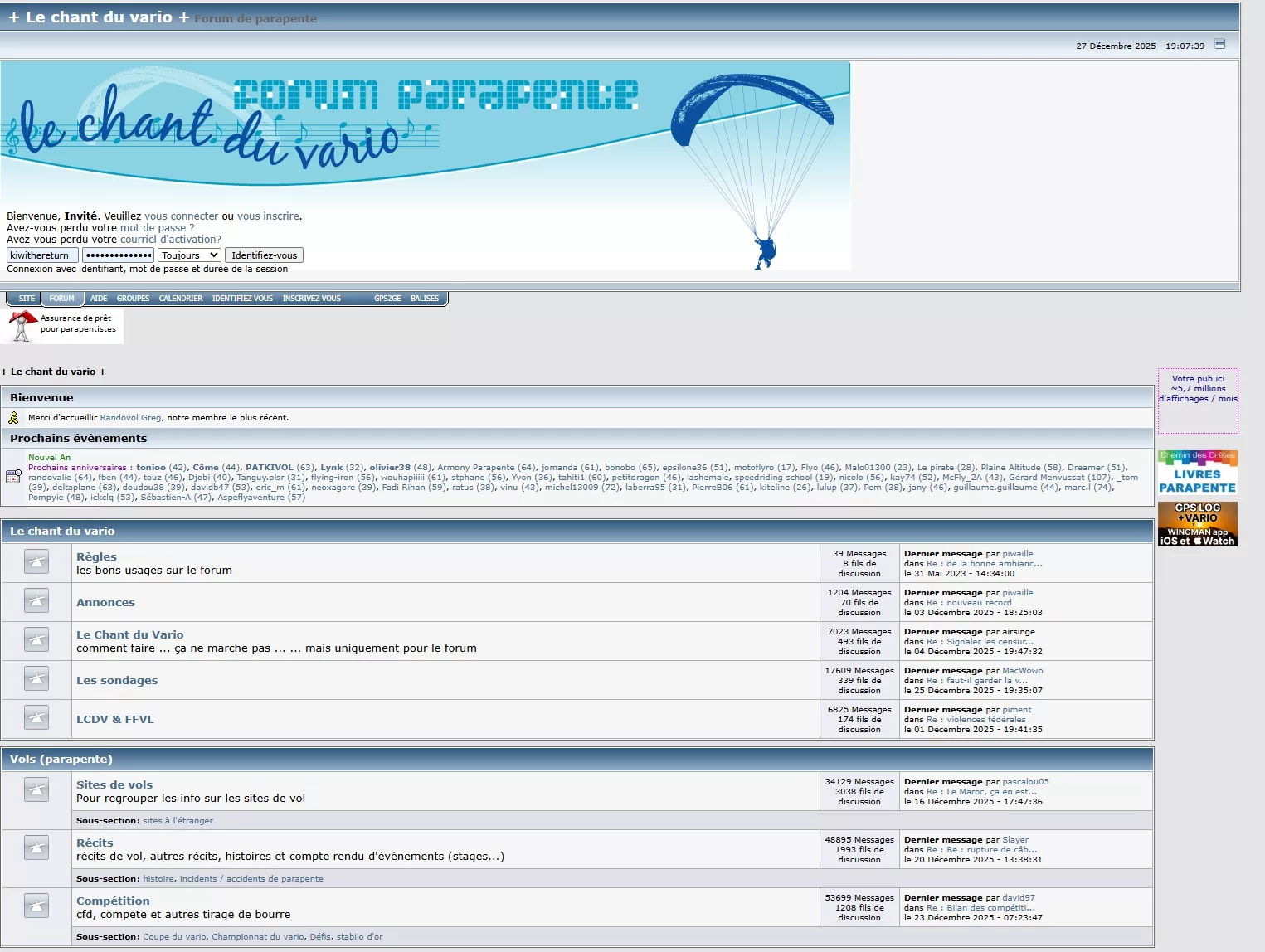Open the Récits forum link
The height and width of the screenshot is (952, 1265).
[x=95, y=843]
